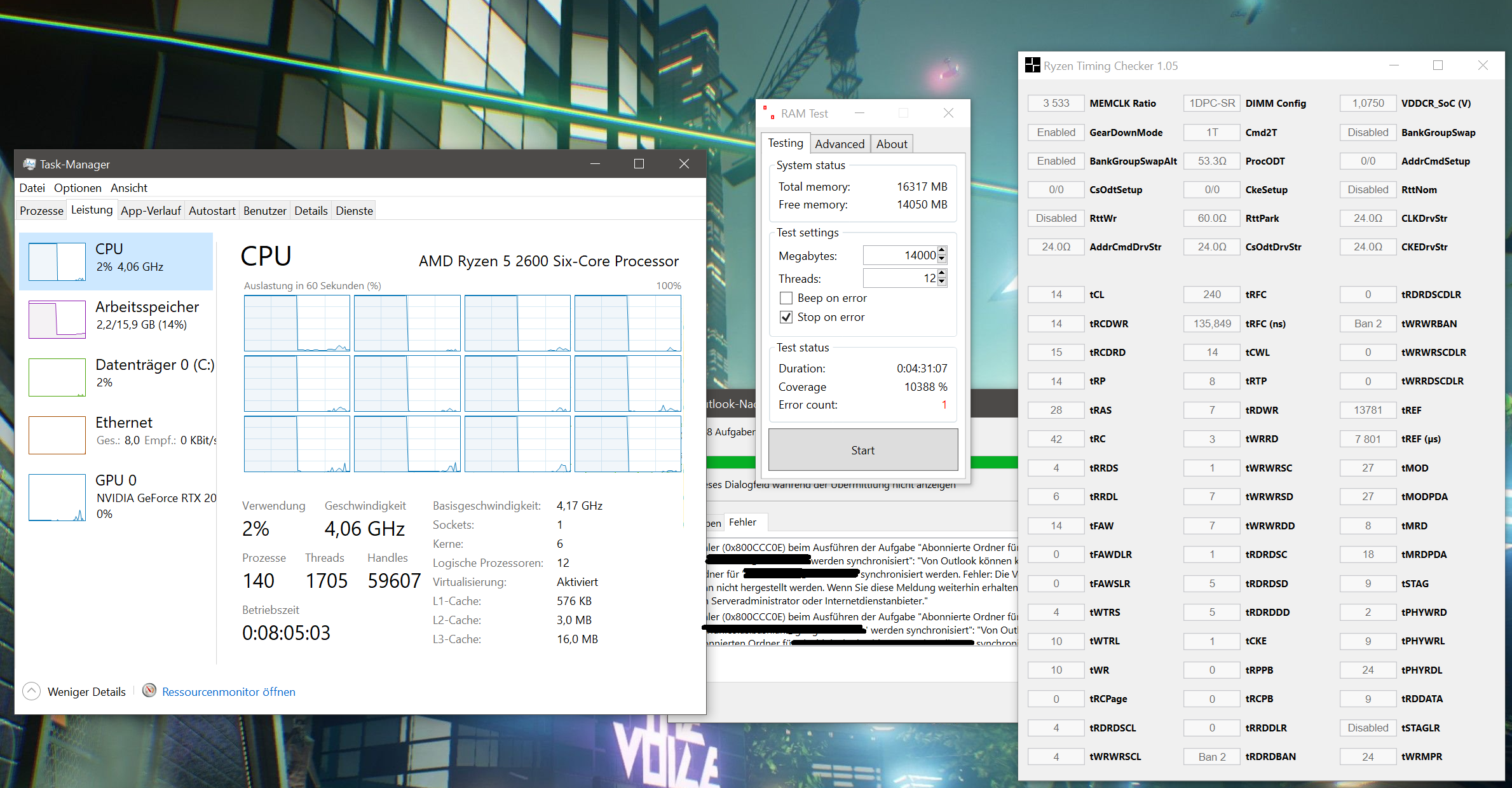
Task: Click the RAM Test app icon
Action: [769, 113]
